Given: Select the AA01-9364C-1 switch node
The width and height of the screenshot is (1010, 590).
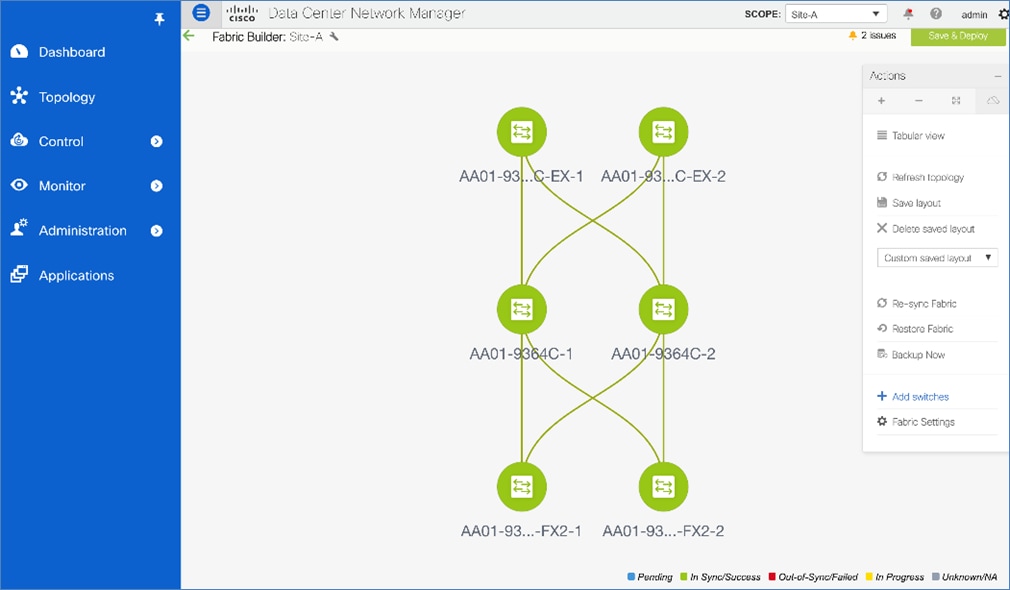Looking at the screenshot, I should point(522,310).
